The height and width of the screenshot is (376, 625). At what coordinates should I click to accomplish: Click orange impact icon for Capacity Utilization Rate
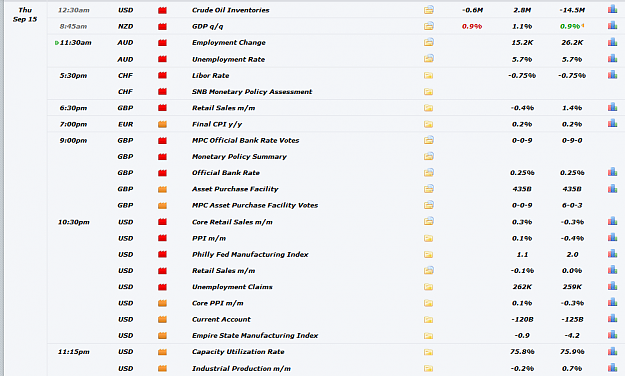point(162,352)
